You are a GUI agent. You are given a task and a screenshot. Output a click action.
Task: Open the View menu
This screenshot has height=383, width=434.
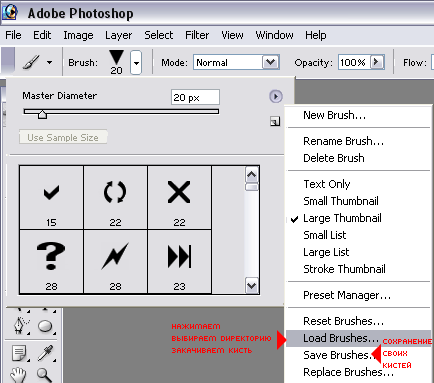click(x=232, y=35)
